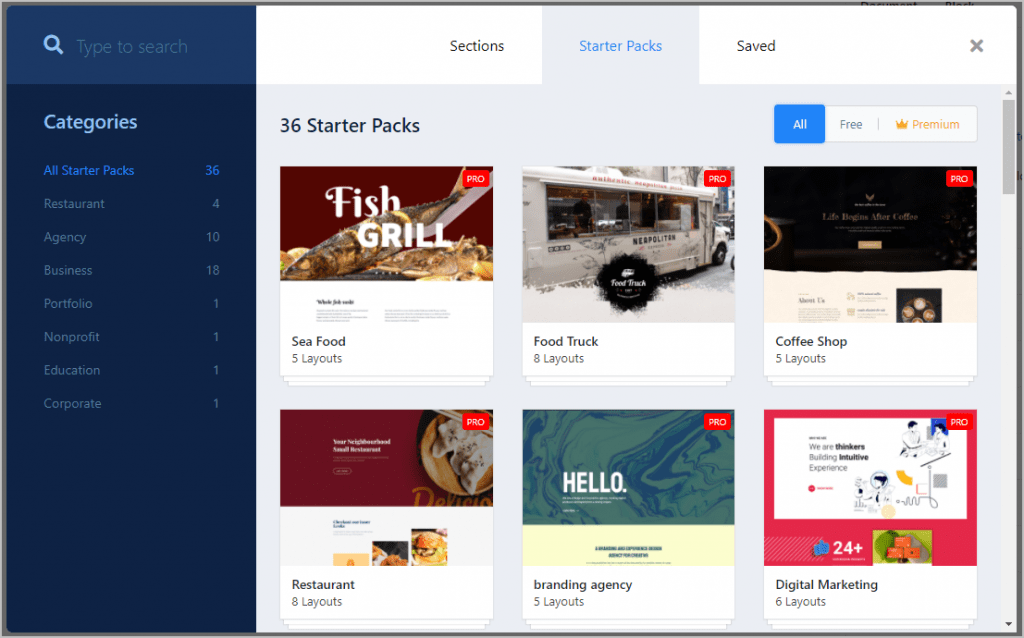Click the PRO badge on Coffee Shop

pos(960,179)
